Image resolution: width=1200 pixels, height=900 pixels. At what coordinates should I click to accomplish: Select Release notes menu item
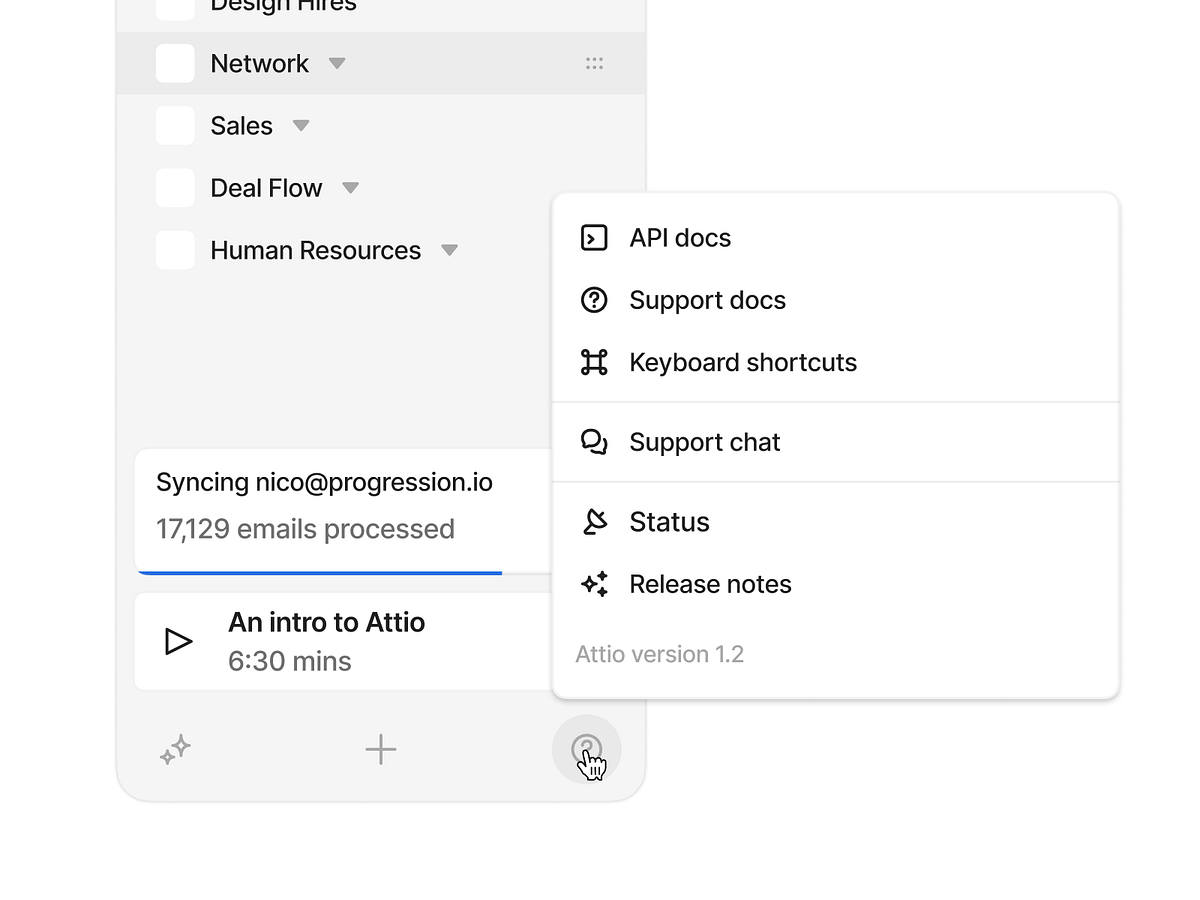(x=710, y=584)
